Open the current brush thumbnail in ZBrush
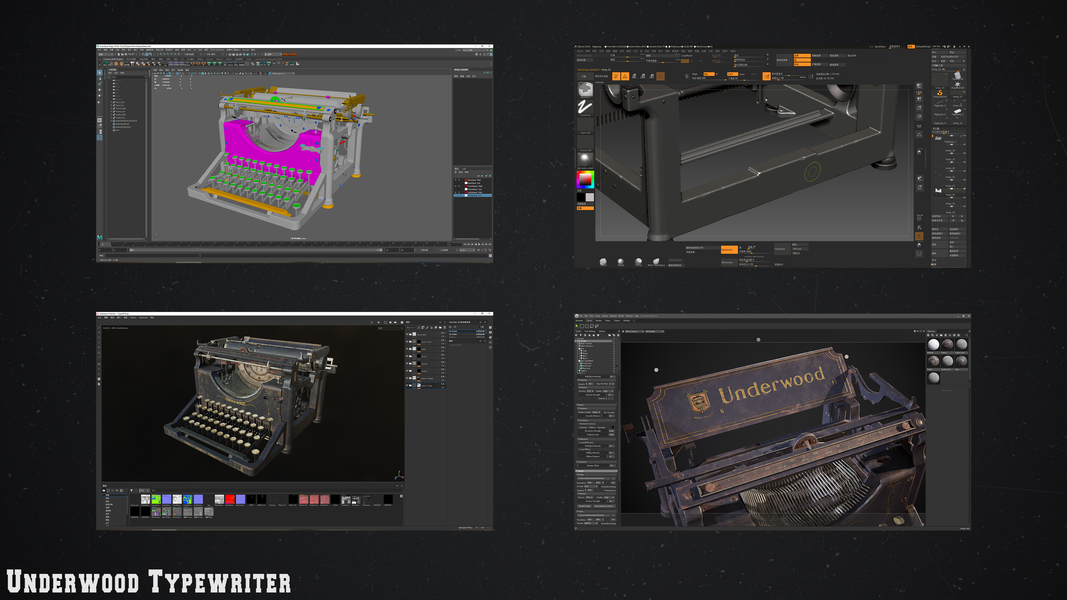Viewport: 1067px width, 600px height. (x=585, y=88)
